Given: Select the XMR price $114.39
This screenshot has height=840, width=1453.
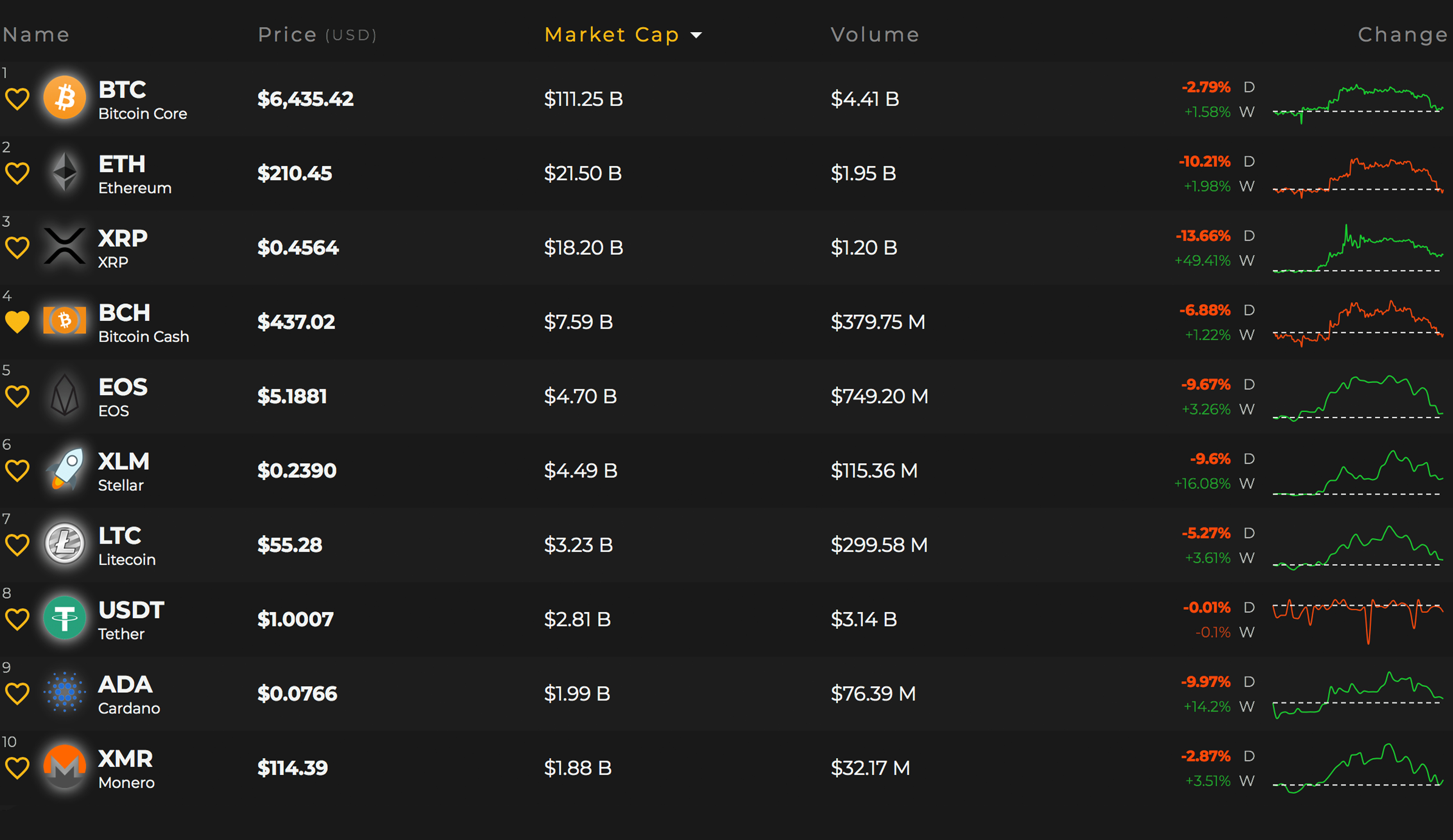Looking at the screenshot, I should pos(292,769).
